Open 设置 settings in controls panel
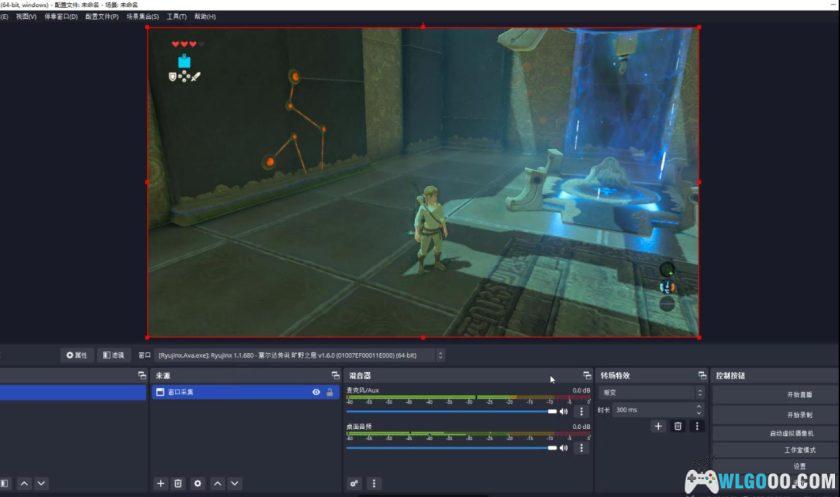840x497 pixels. 775,466
